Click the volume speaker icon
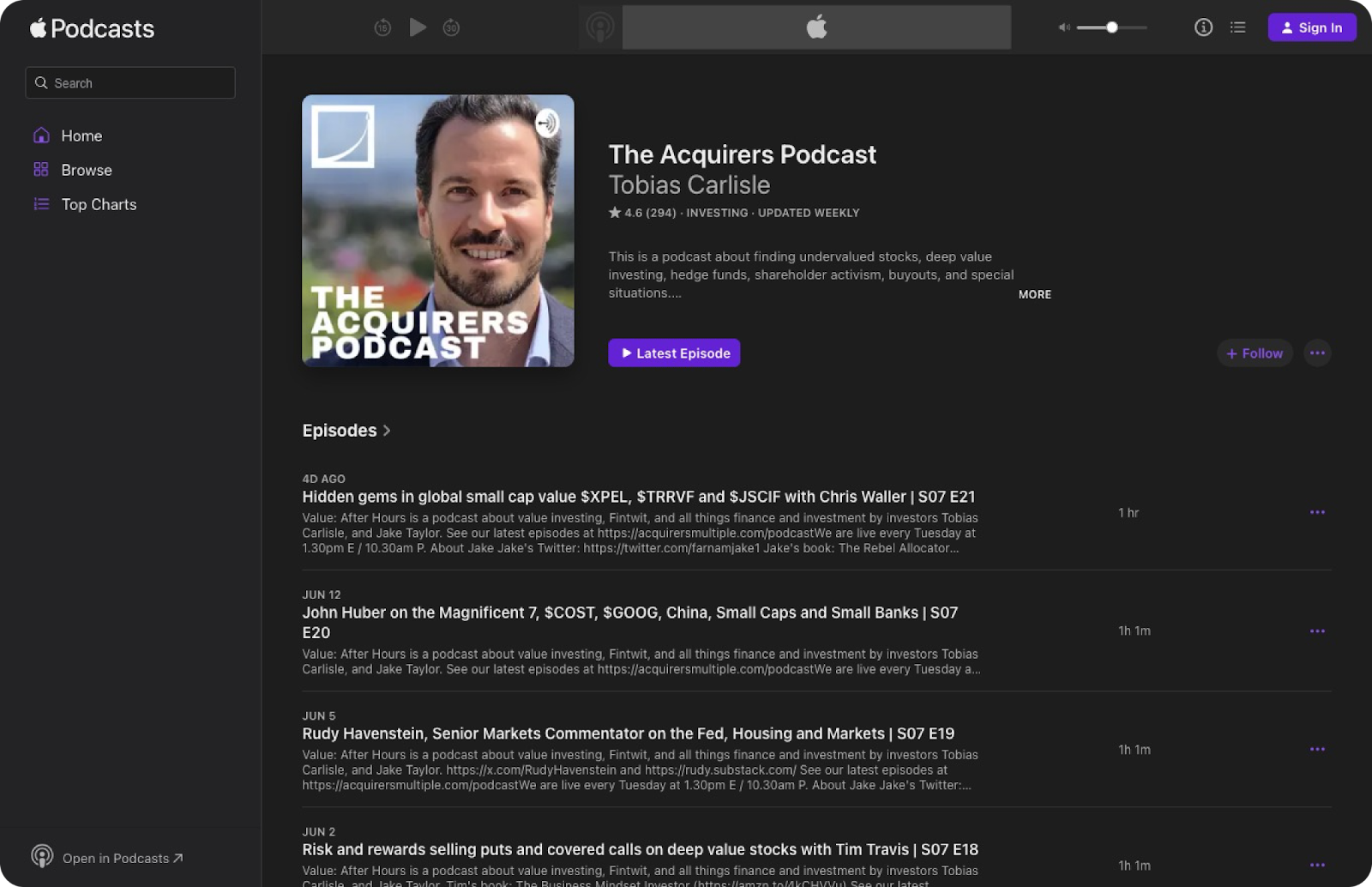 click(1064, 27)
